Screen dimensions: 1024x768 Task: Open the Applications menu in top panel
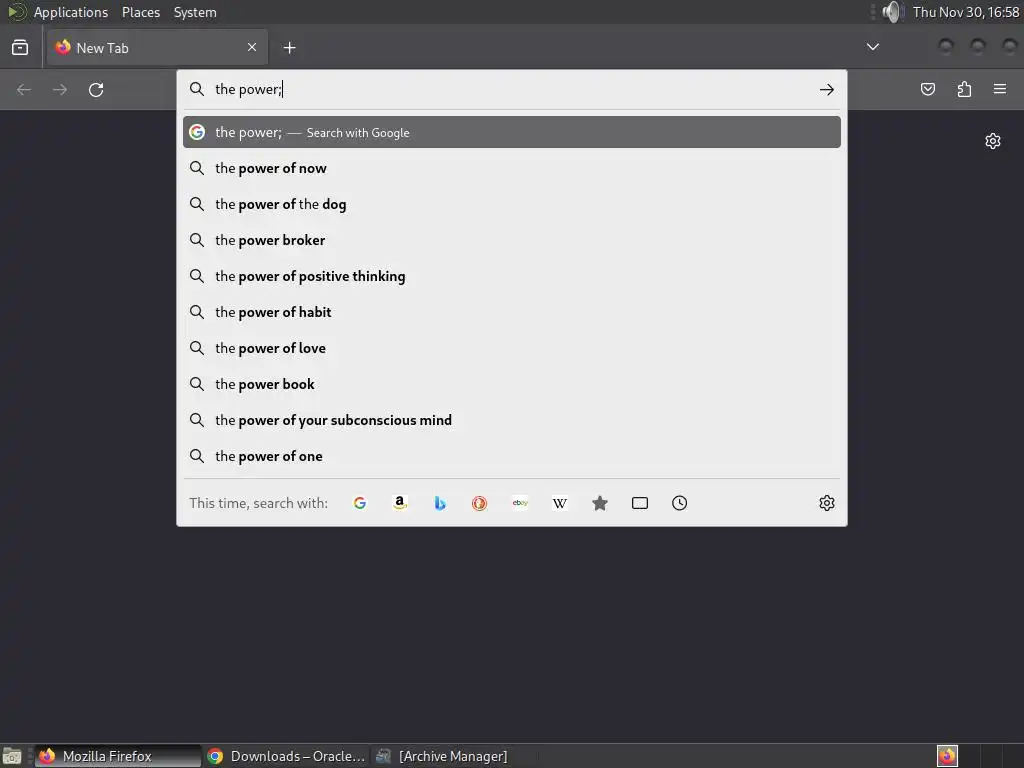[71, 12]
